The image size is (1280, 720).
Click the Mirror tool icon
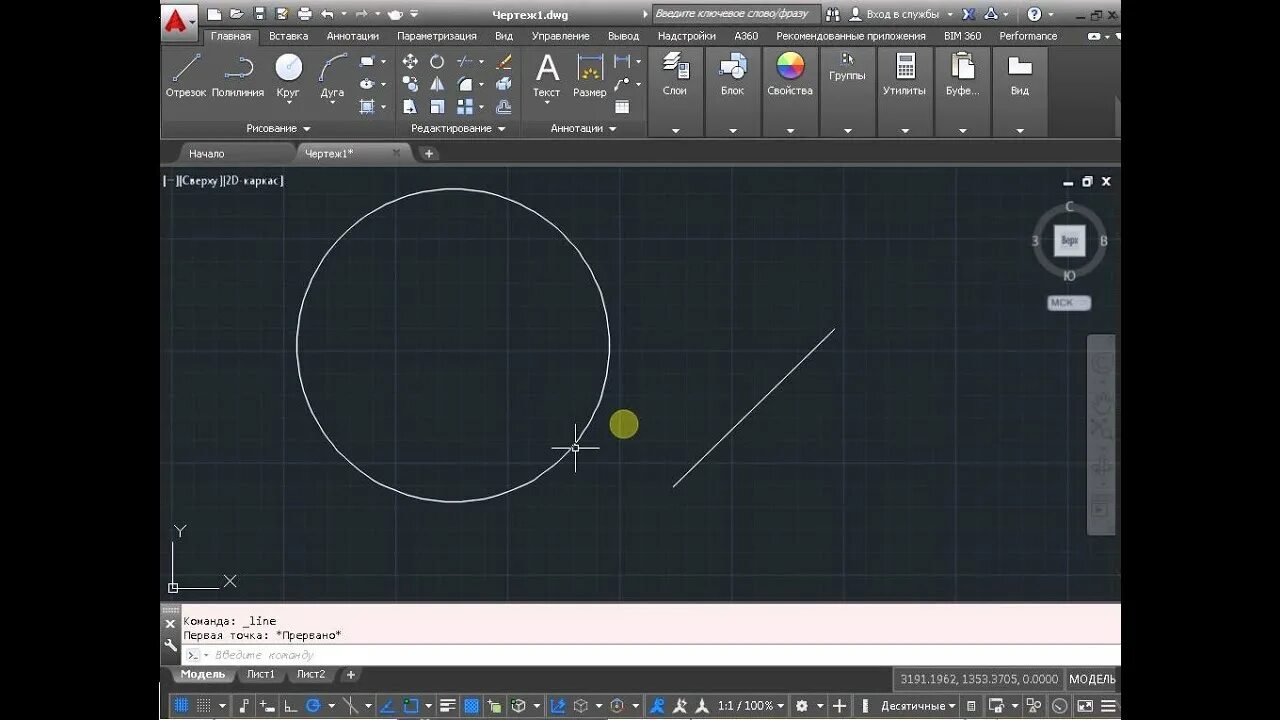pos(437,84)
